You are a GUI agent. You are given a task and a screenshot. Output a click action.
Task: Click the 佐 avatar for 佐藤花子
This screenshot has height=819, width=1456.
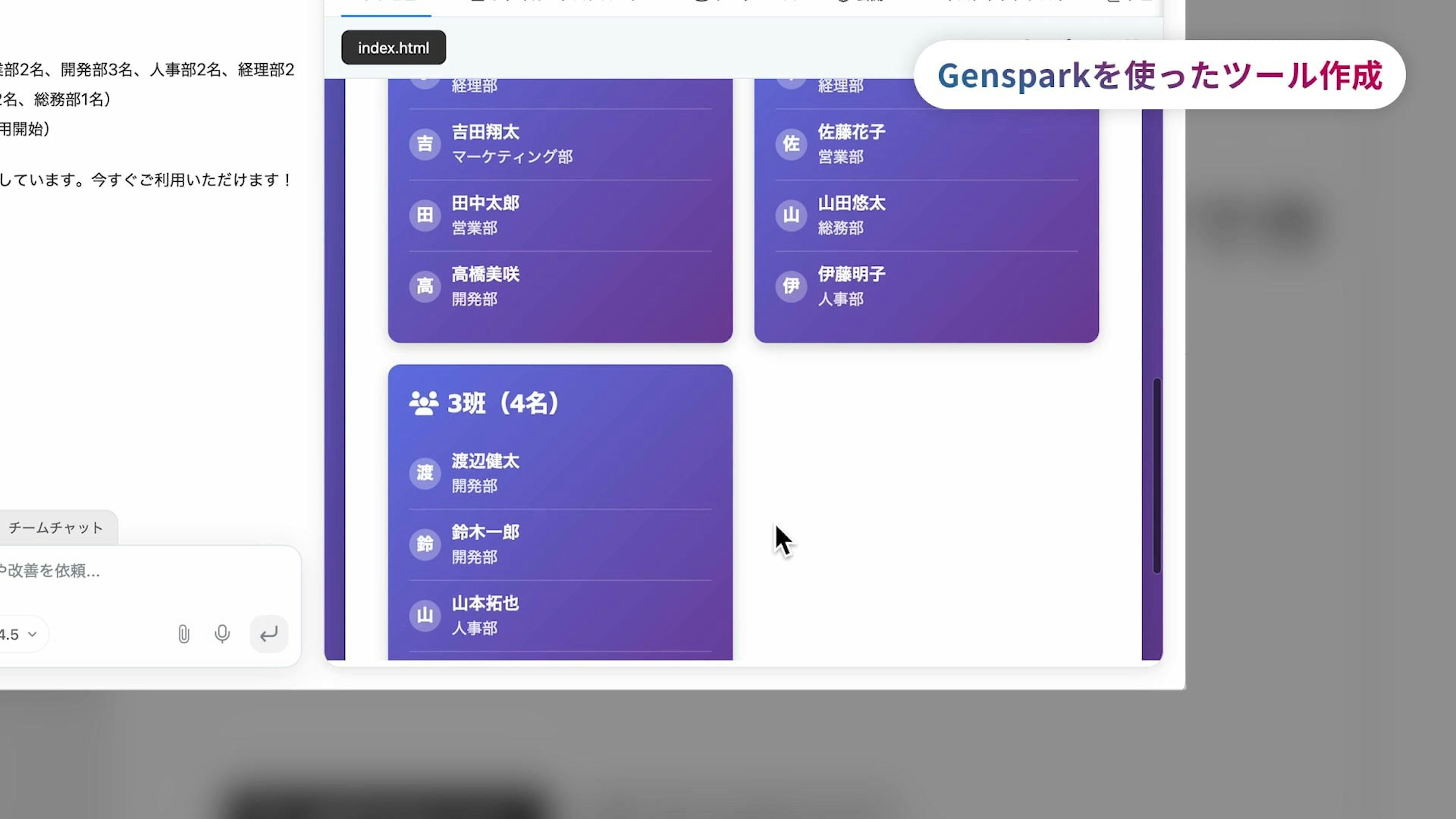[x=791, y=144]
